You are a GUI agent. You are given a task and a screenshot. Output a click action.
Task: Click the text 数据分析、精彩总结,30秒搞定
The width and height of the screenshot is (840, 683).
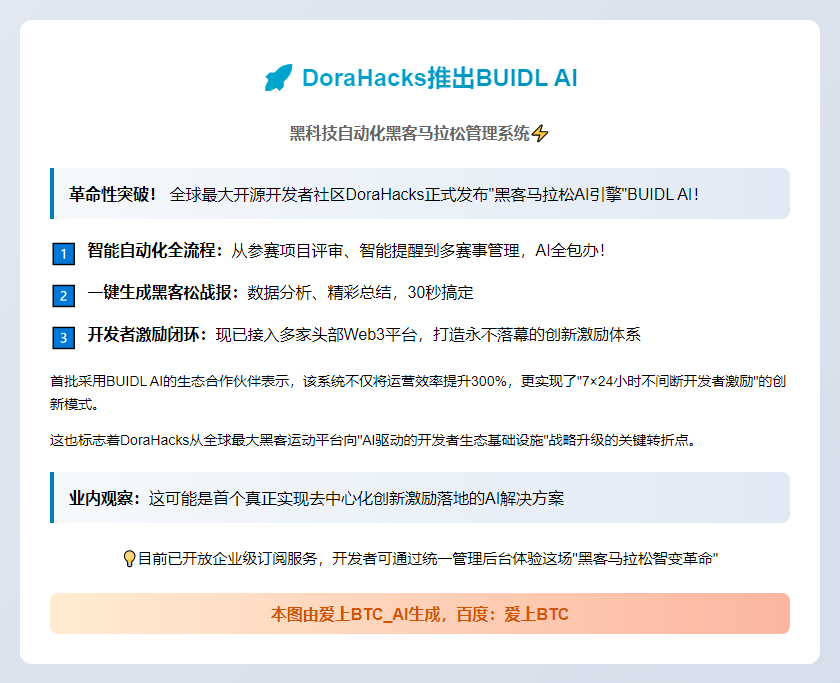pos(360,293)
